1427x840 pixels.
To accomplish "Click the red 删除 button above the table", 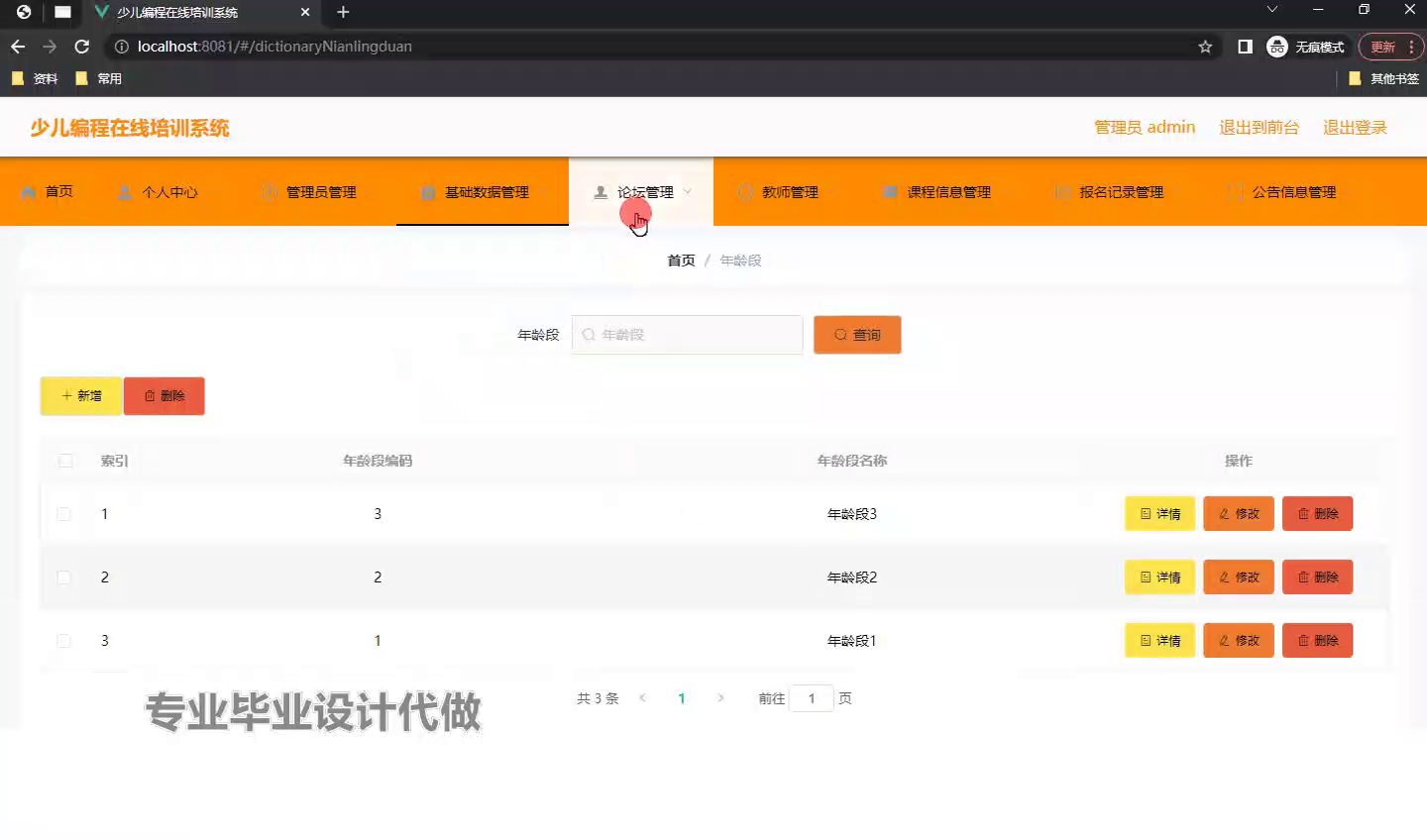I will point(165,395).
